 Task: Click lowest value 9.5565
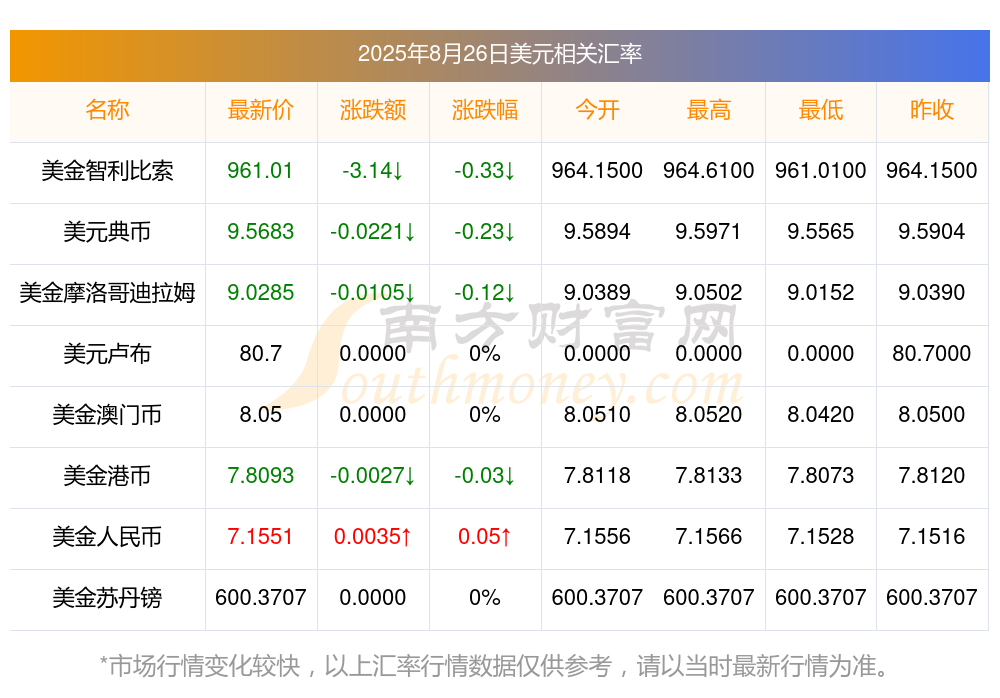(821, 232)
